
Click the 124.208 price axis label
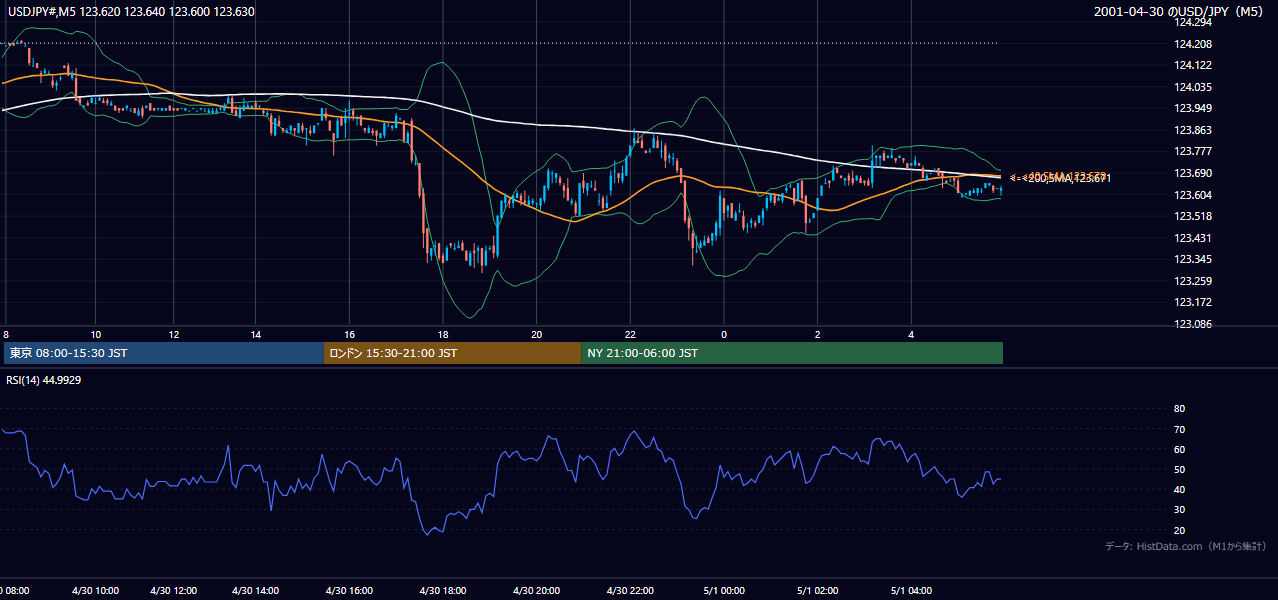[1193, 44]
